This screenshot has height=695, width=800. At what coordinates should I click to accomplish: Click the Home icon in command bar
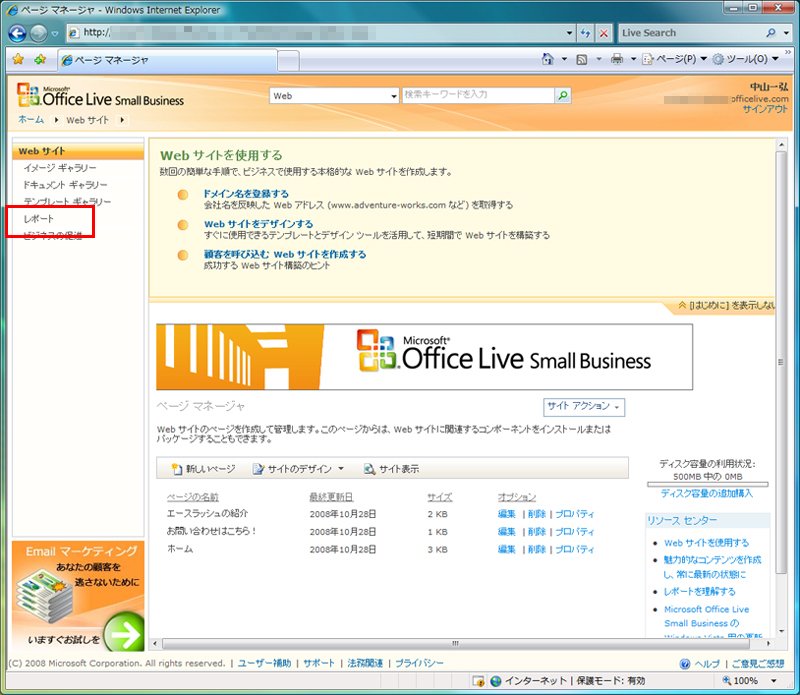click(x=547, y=59)
